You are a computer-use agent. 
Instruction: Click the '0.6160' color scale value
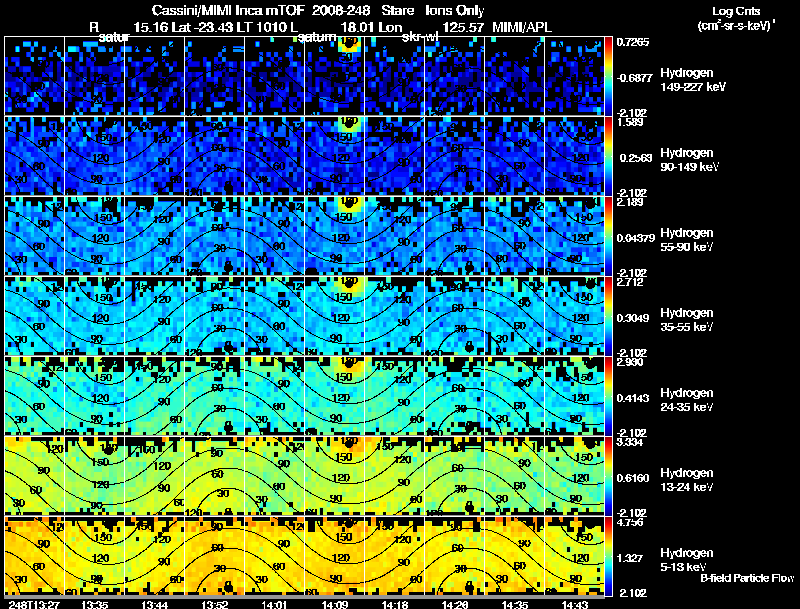633,478
